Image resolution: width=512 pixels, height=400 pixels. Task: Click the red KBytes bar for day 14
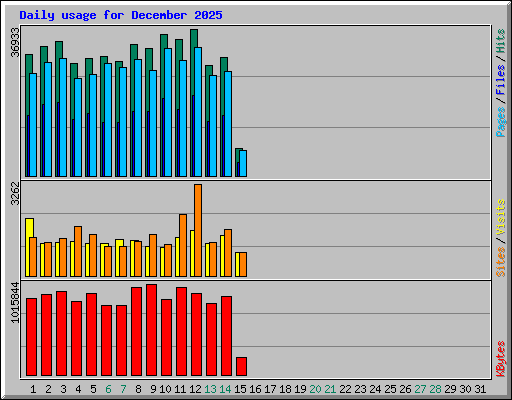[226, 336]
